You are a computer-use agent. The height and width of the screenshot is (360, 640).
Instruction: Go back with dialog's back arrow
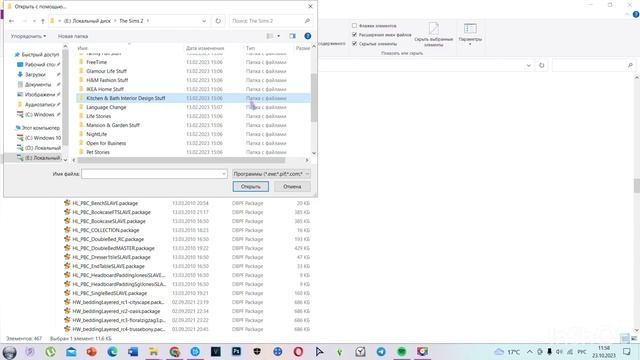(11, 21)
